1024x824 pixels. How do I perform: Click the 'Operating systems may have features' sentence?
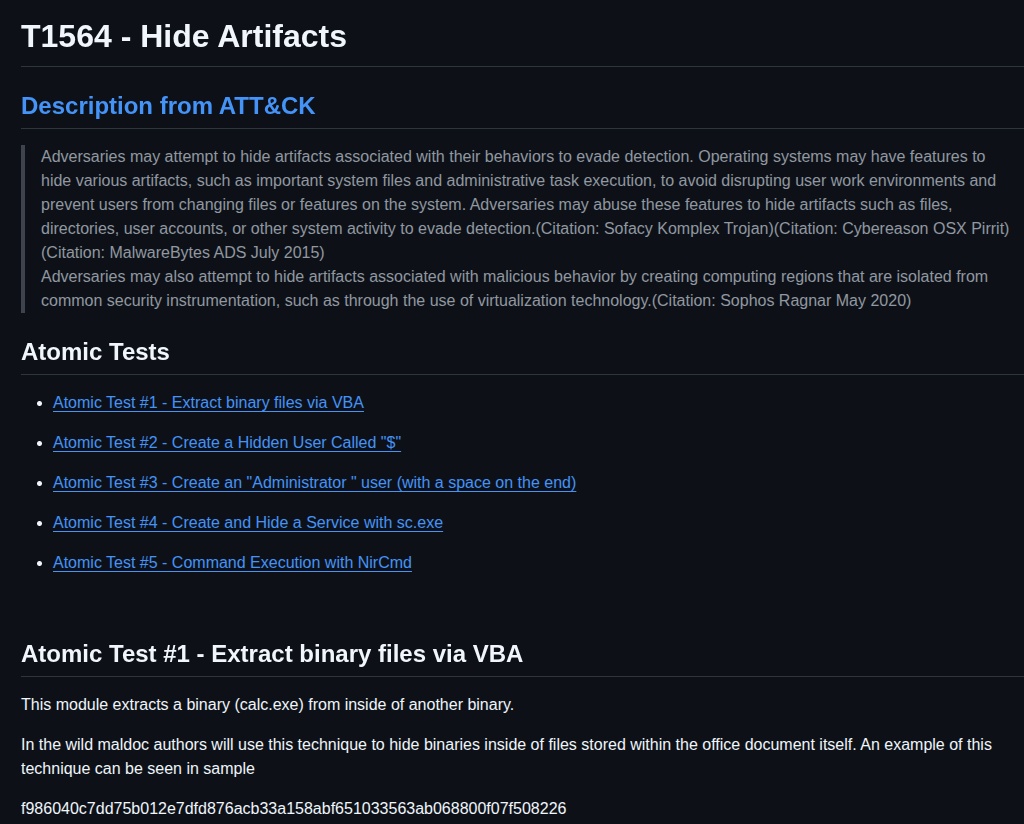click(x=842, y=156)
